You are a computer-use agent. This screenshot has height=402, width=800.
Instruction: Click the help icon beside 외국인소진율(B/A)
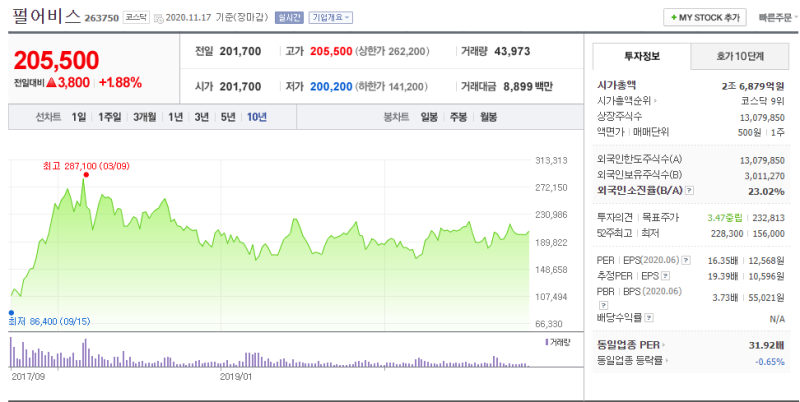(689, 190)
